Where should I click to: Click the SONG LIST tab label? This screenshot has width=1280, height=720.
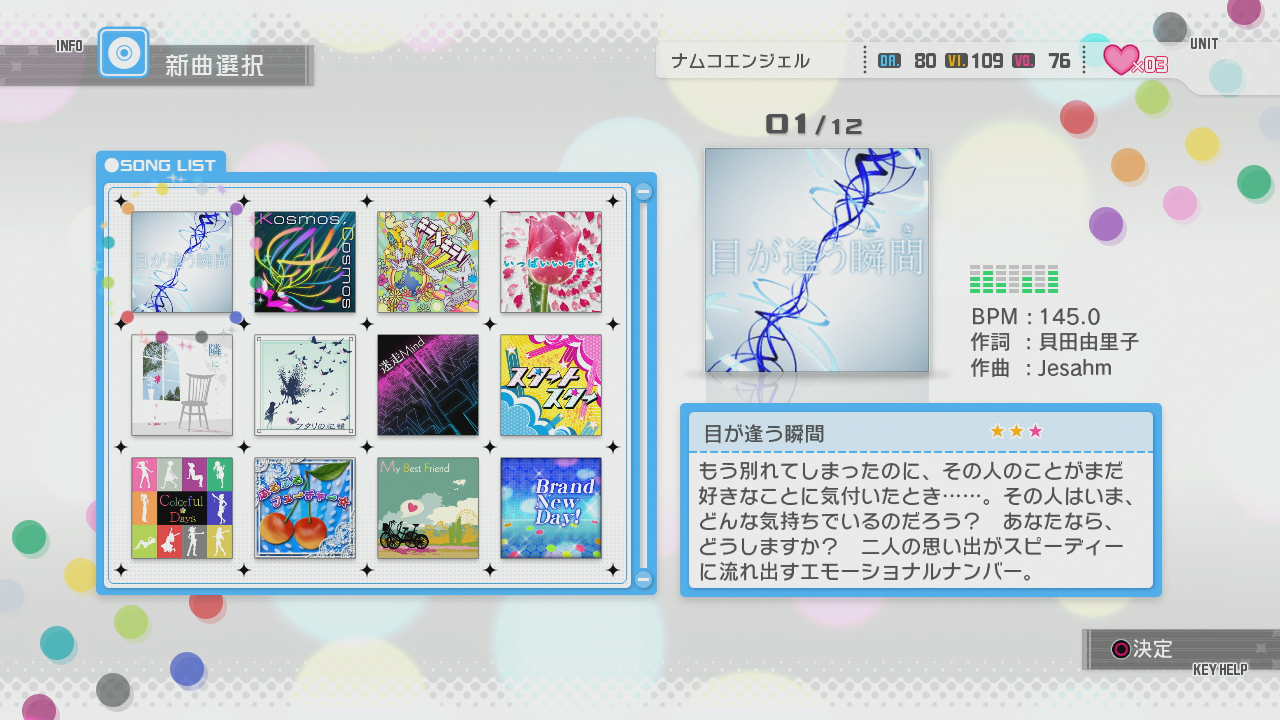[x=161, y=165]
